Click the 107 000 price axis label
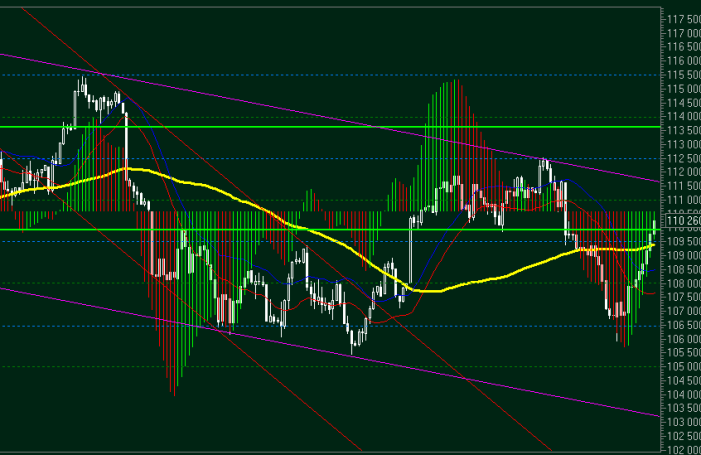 coord(684,311)
